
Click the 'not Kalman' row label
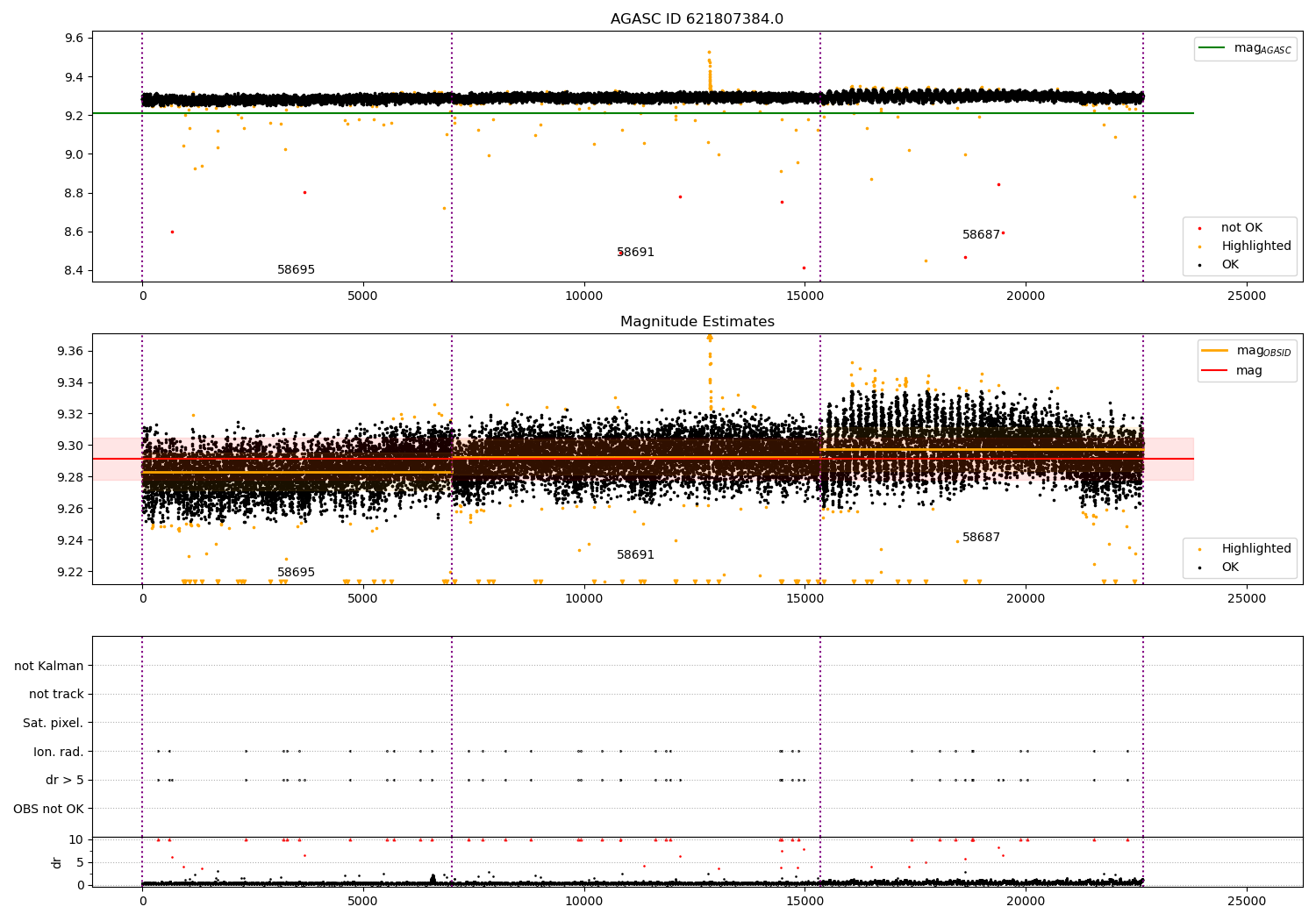pyautogui.click(x=49, y=667)
